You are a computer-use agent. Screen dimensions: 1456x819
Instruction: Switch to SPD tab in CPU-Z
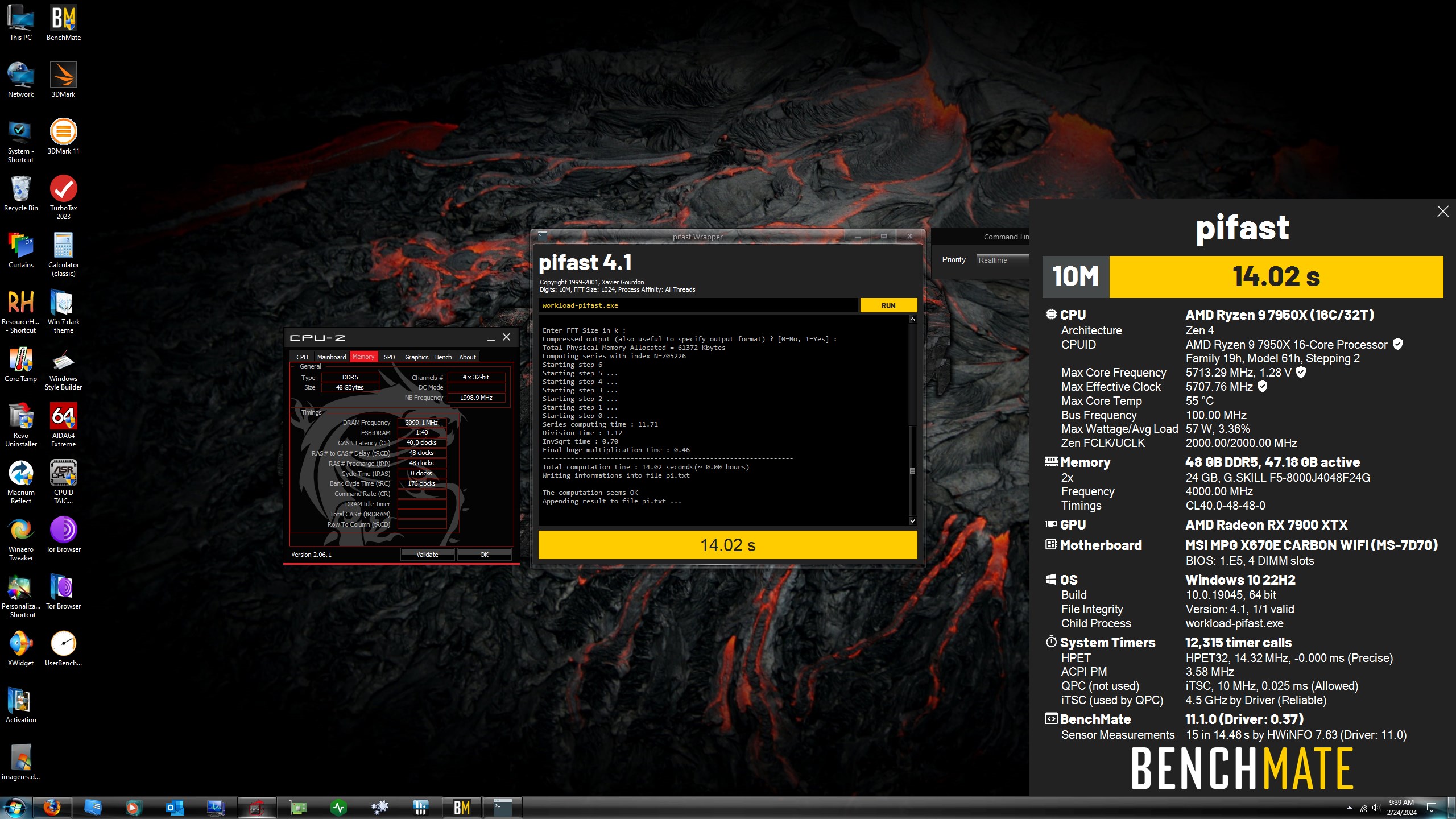[x=389, y=357]
